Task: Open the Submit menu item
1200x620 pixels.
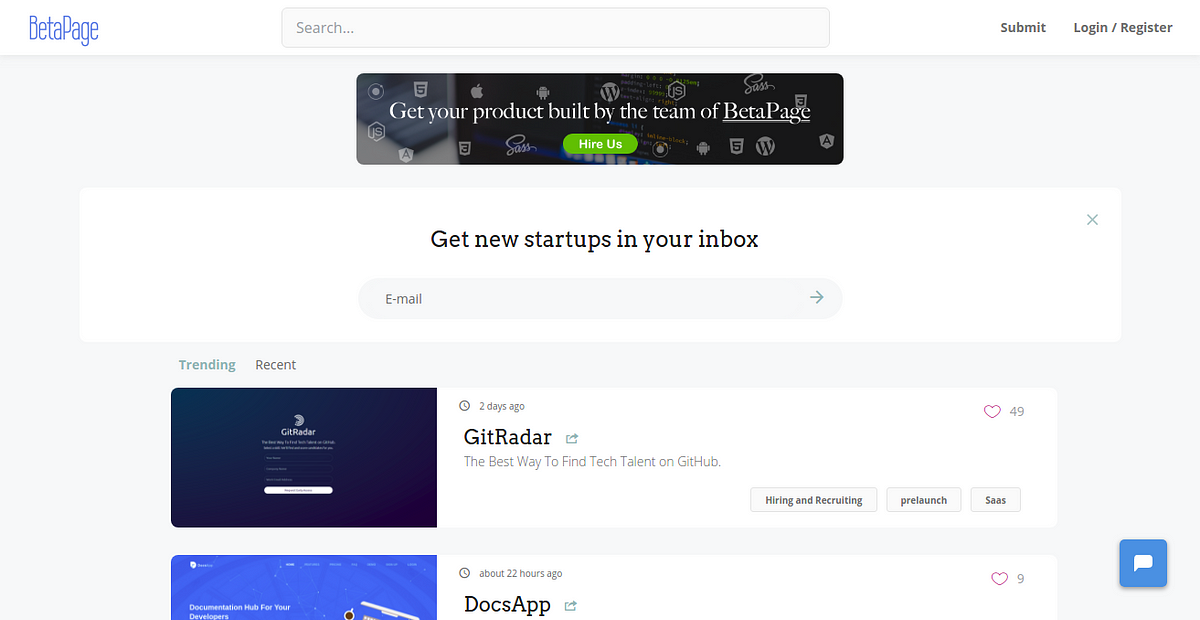Action: pos(1022,27)
